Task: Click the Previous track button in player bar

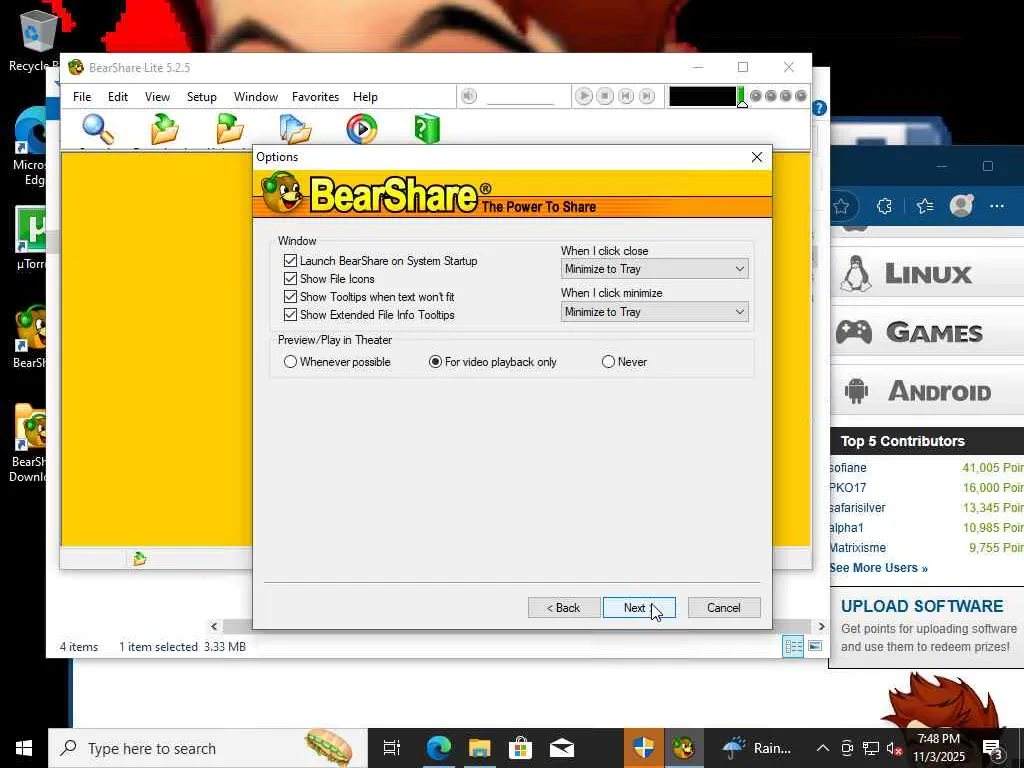Action: (626, 97)
